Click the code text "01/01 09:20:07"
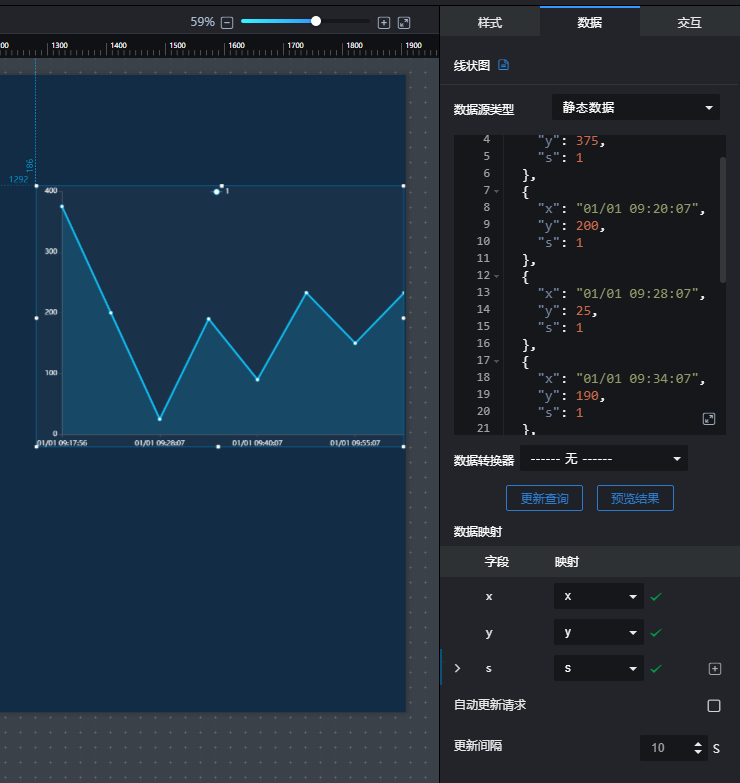The image size is (740, 783). (x=637, y=209)
